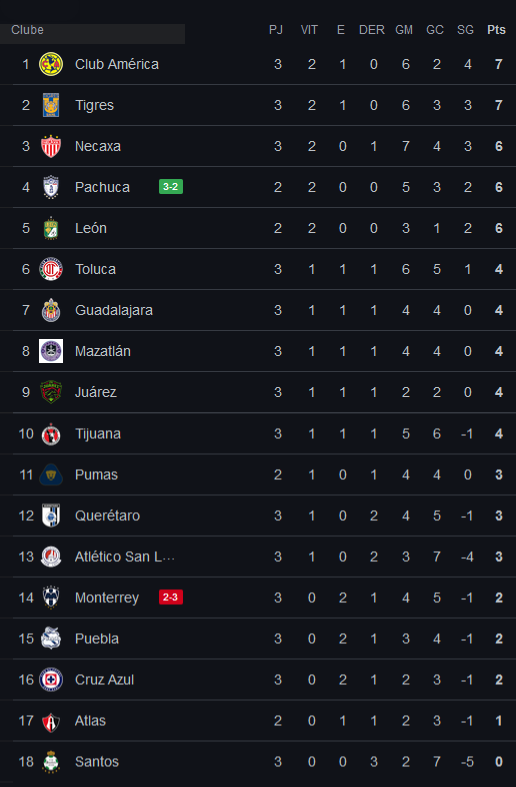The width and height of the screenshot is (516, 787).
Task: Select the Pumas logo
Action: (51, 474)
